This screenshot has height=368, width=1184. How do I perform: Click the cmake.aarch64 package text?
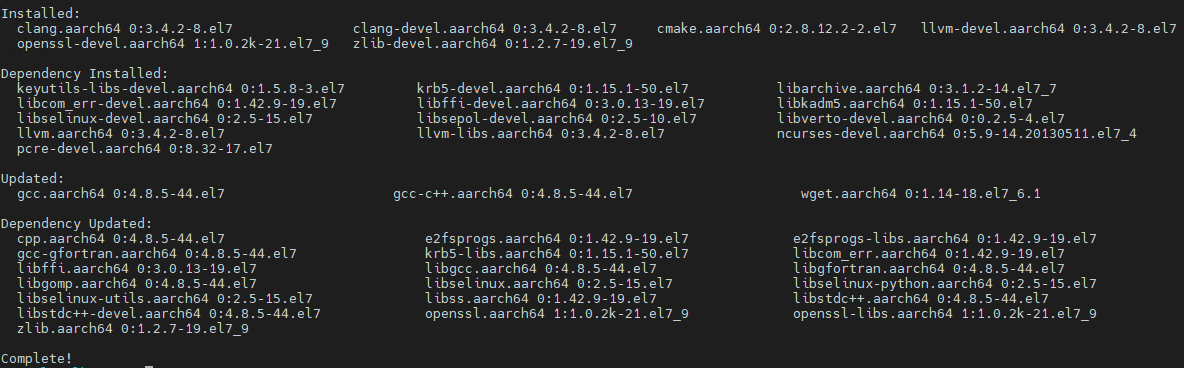[777, 29]
